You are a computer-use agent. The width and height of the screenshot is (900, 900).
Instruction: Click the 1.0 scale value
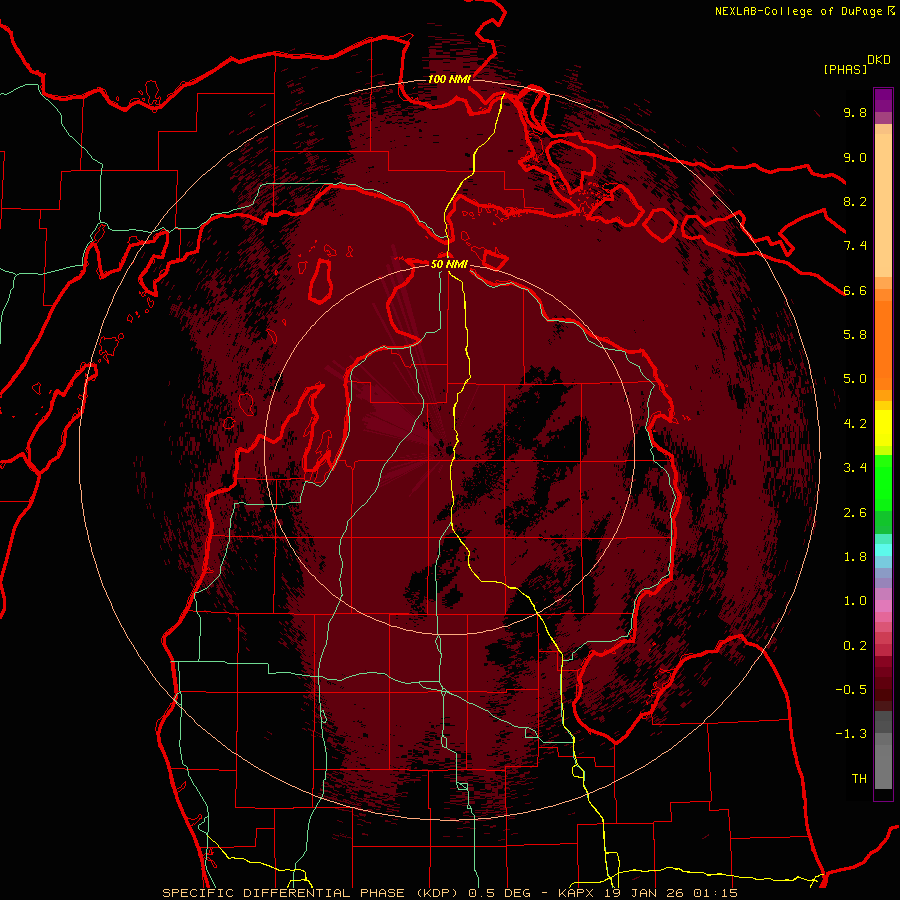pos(855,601)
